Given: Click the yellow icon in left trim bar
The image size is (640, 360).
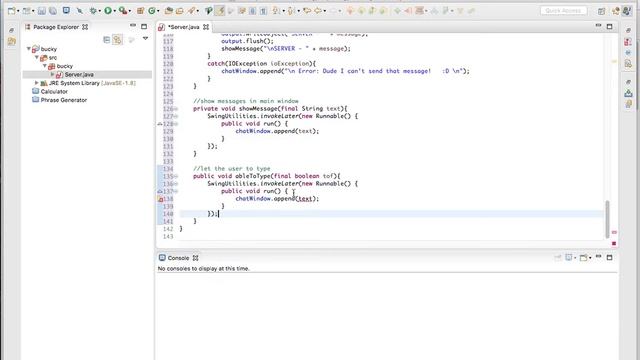Looking at the screenshot, I should point(12,41).
